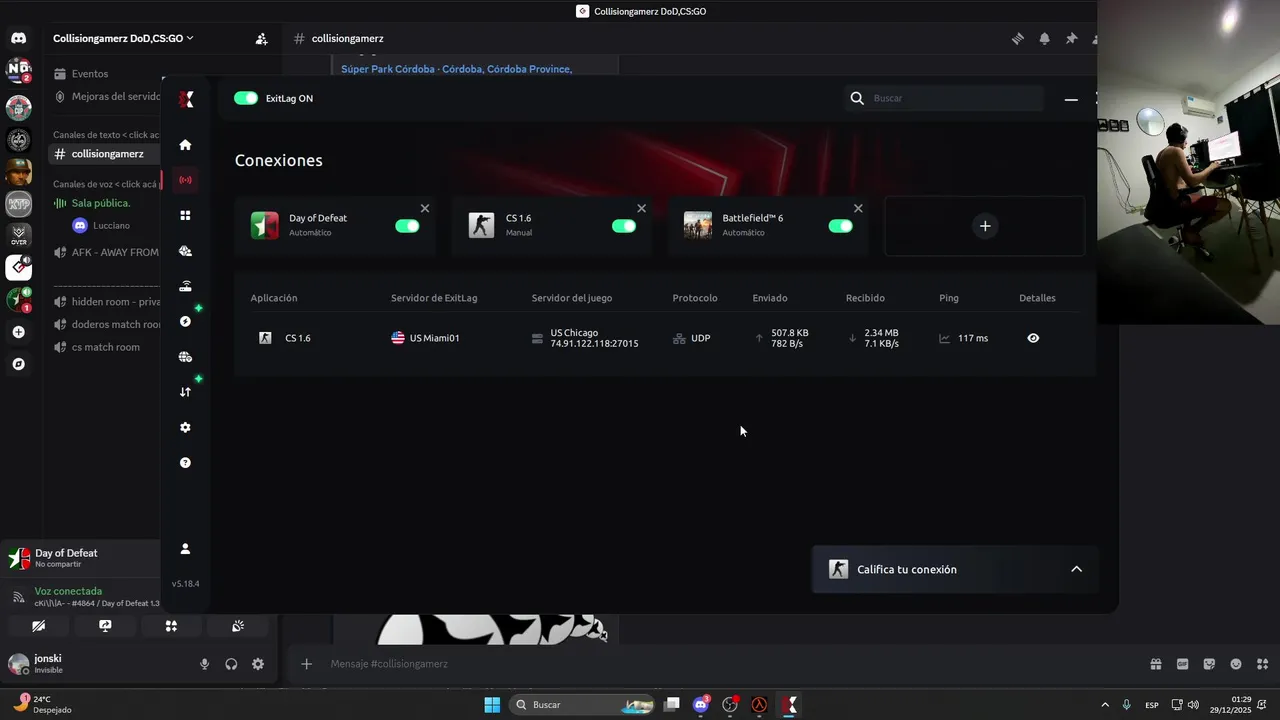The image size is (1280, 720).
Task: Open KTP server icon in Discord
Action: pyautogui.click(x=18, y=203)
